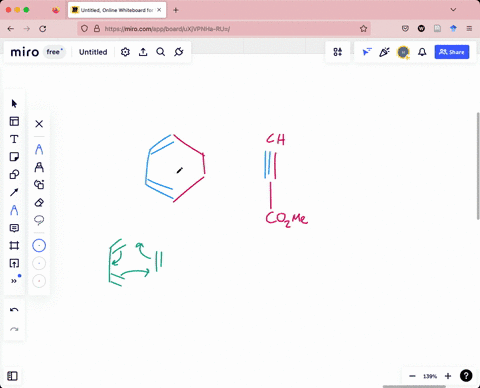Image resolution: width=480 pixels, height=388 pixels.
Task: Select the Eraser tool
Action: pyautogui.click(x=39, y=202)
